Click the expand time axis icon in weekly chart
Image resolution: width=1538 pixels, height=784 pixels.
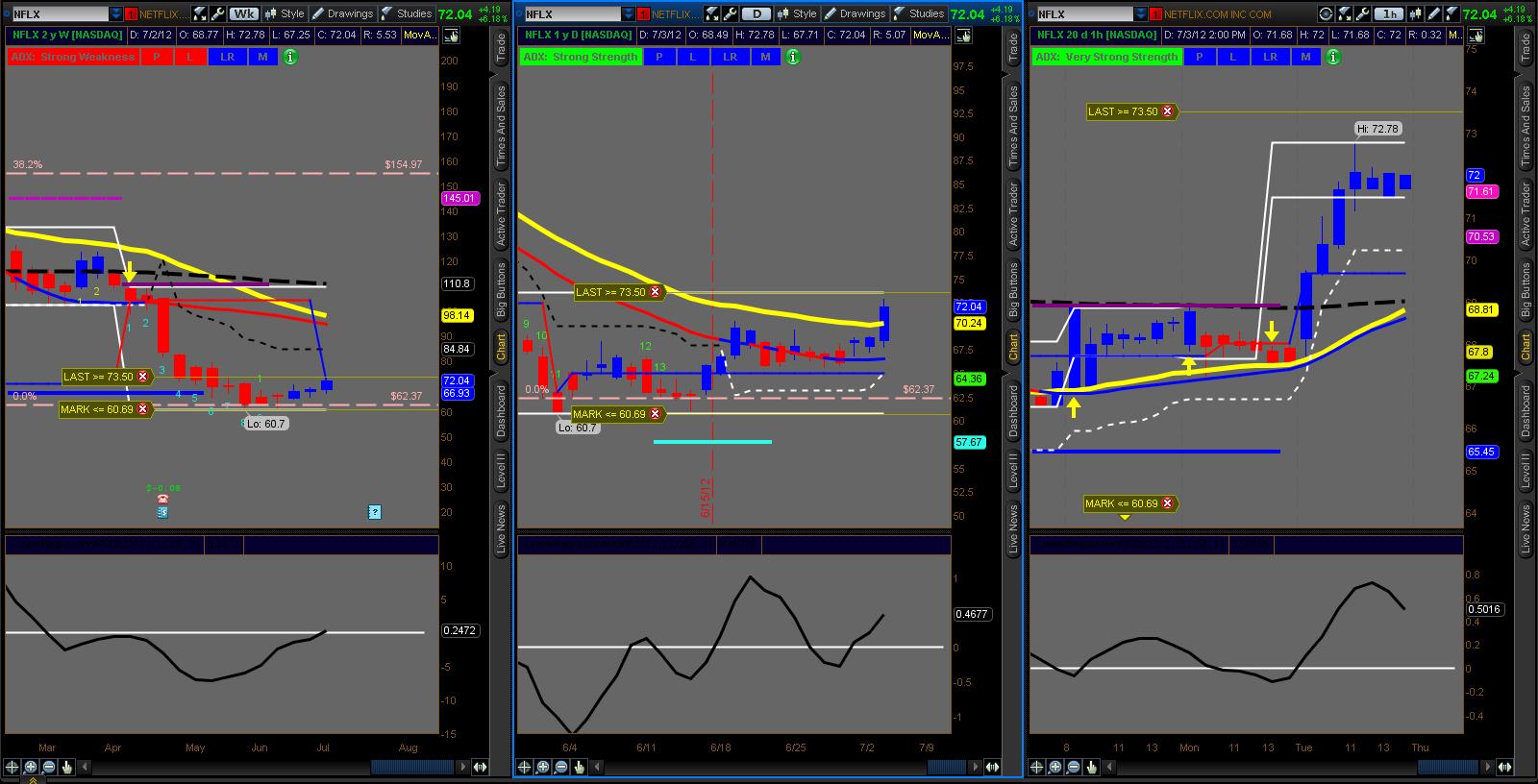479,767
